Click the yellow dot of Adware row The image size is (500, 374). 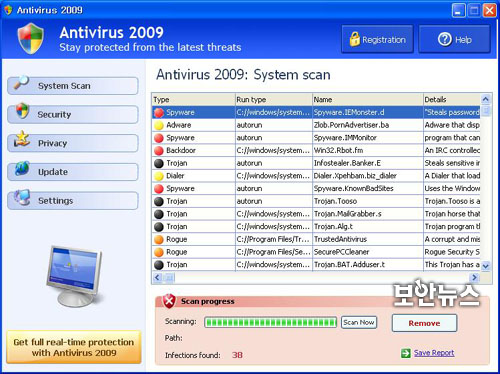coord(159,125)
